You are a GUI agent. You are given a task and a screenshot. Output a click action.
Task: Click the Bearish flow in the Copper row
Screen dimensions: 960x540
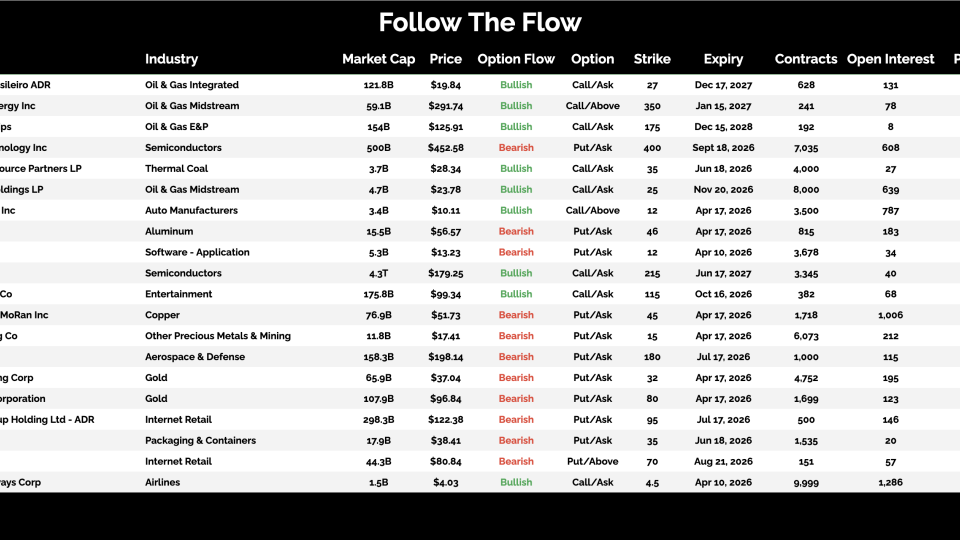(516, 315)
